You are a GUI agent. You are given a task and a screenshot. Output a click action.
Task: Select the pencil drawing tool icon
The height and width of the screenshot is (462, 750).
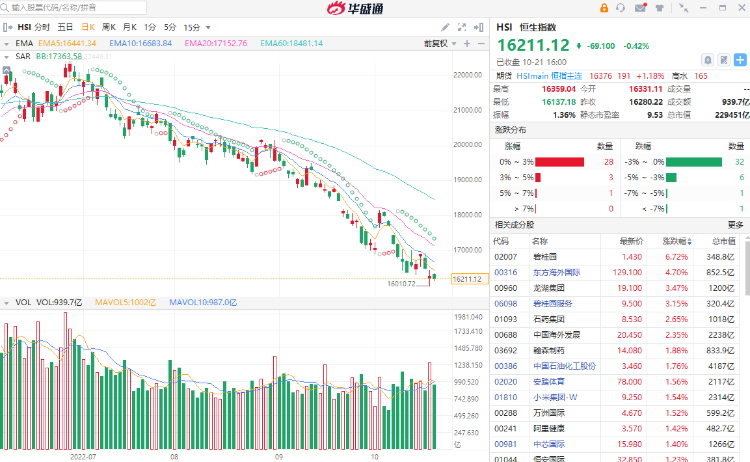pyautogui.click(x=445, y=27)
